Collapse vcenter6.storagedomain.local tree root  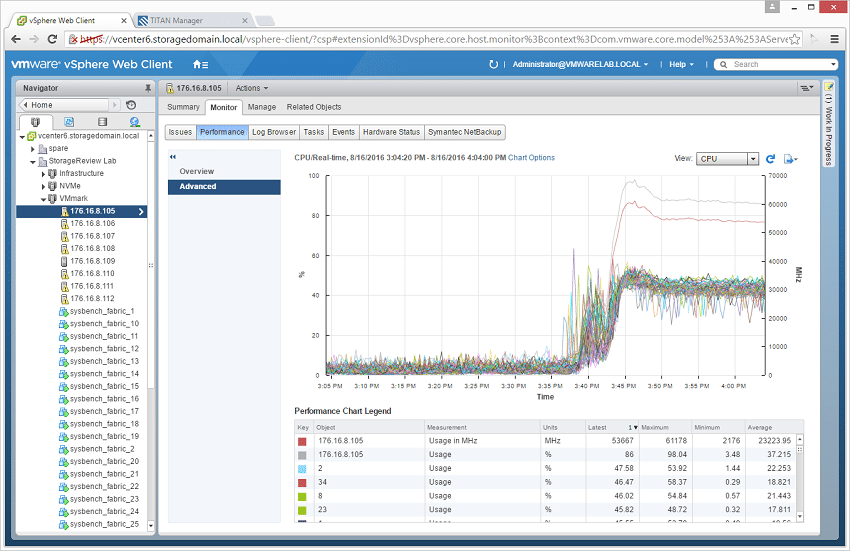(x=22, y=137)
